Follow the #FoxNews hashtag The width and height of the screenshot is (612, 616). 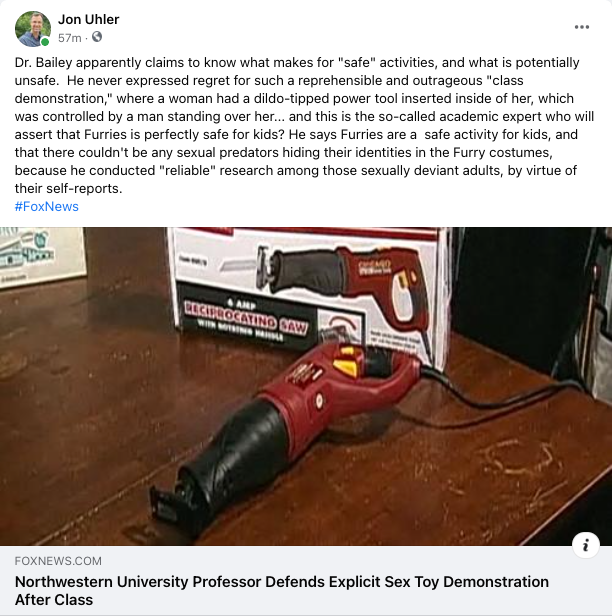coord(47,207)
